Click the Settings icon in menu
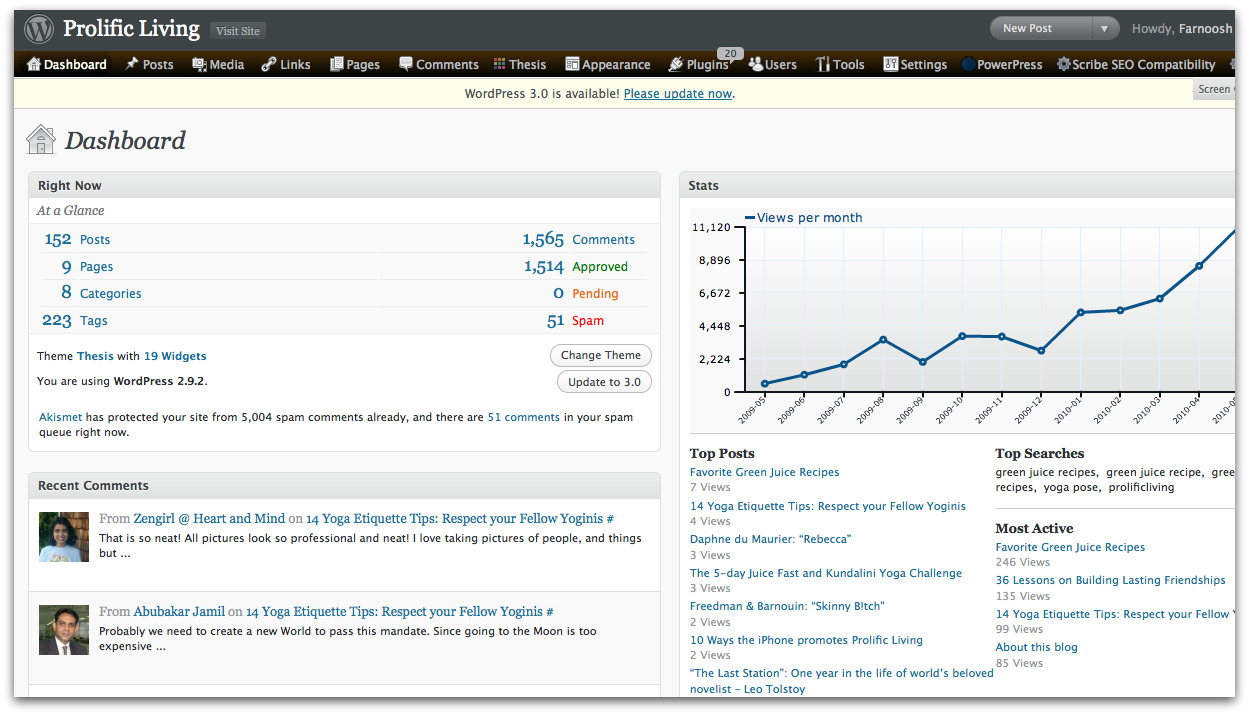This screenshot has width=1249, height=715. coord(891,64)
